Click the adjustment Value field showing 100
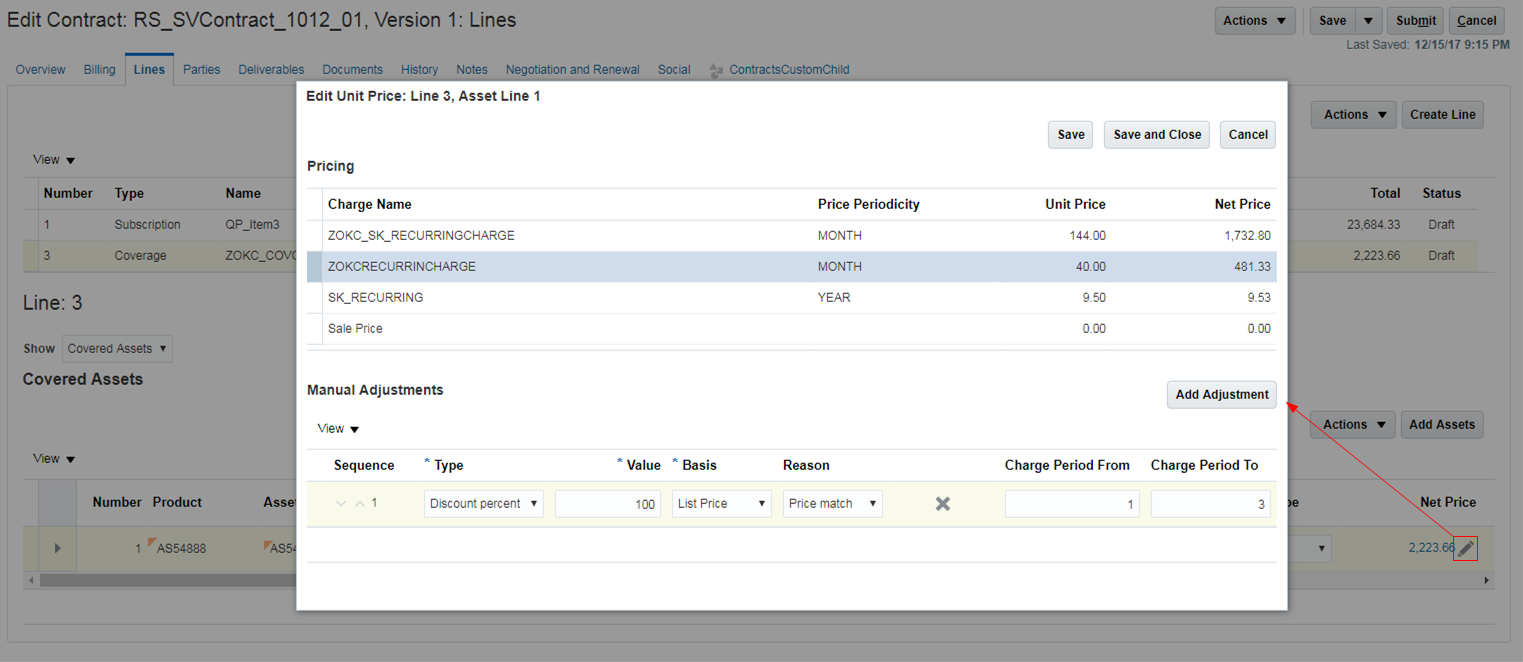Viewport: 1523px width, 662px height. coord(608,504)
